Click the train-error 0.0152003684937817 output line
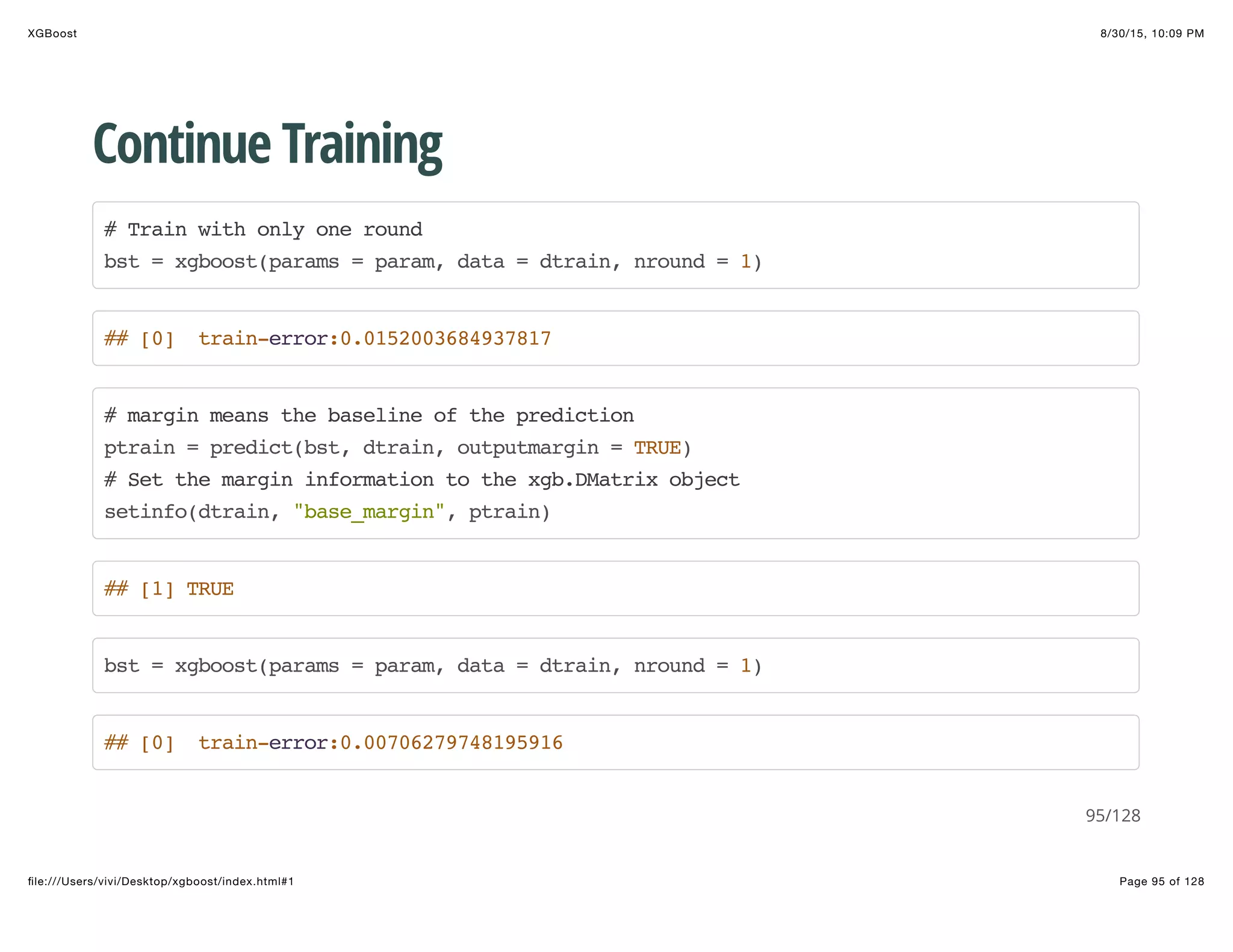The height and width of the screenshot is (952, 1233). (328, 339)
